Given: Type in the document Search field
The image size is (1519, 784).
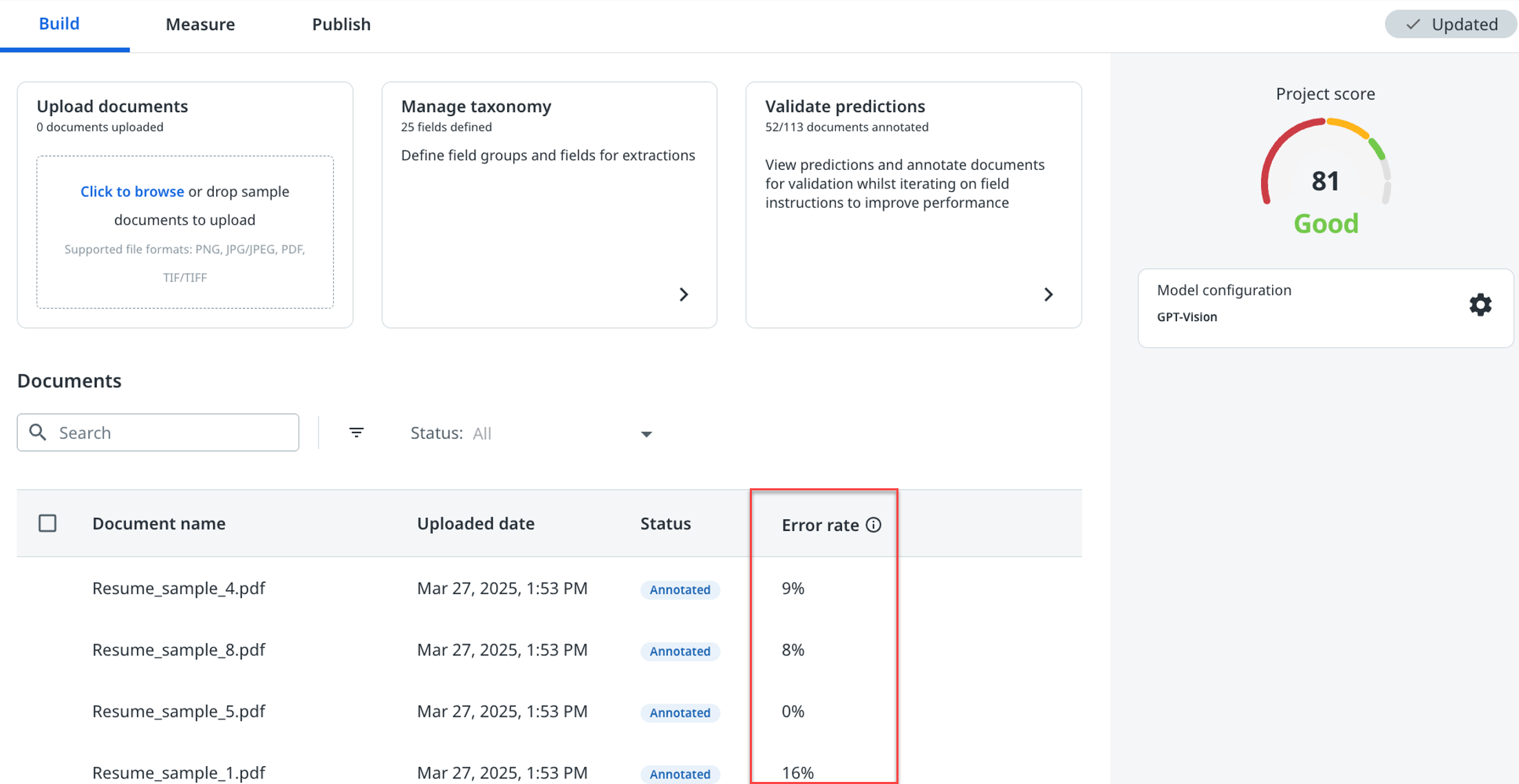Looking at the screenshot, I should pos(172,433).
